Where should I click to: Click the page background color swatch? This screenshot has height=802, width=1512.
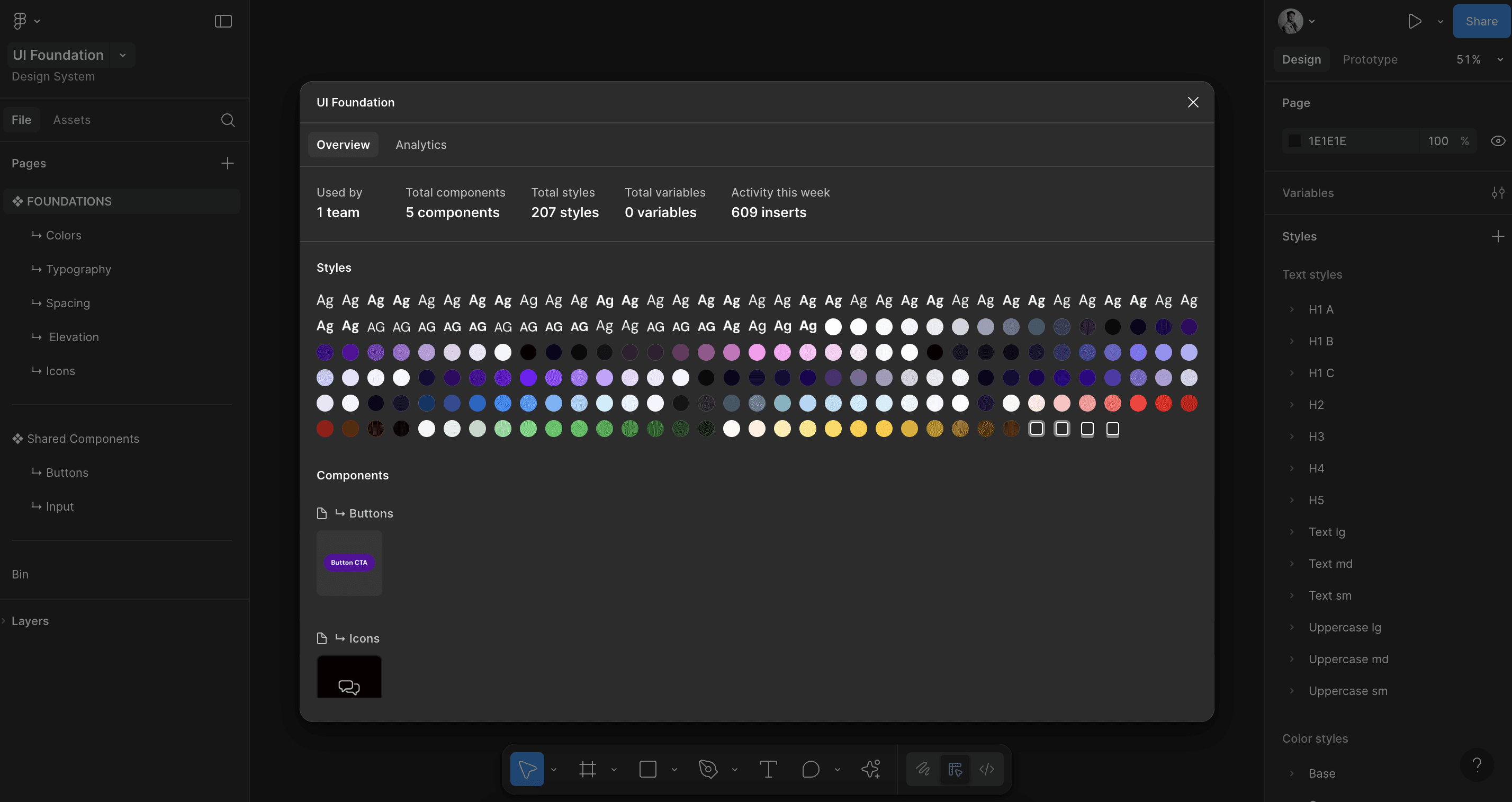tap(1294, 141)
